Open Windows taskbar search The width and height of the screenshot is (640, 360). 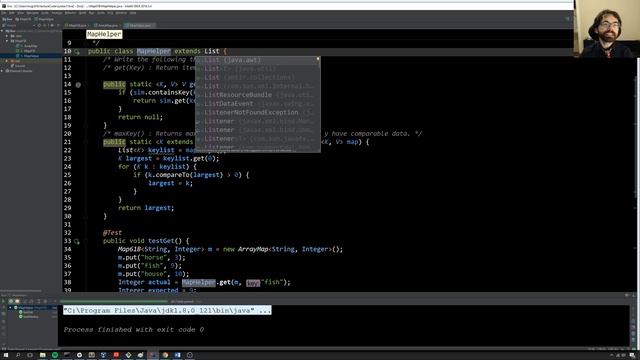[18, 355]
